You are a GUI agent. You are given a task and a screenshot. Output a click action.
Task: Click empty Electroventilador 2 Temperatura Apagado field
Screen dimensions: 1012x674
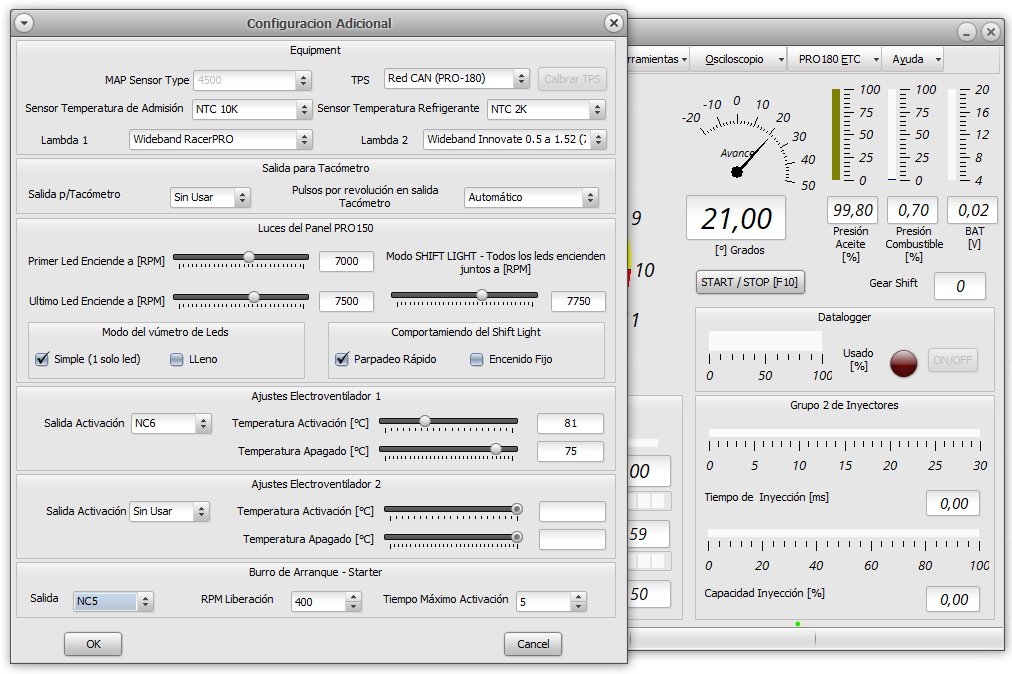[572, 539]
